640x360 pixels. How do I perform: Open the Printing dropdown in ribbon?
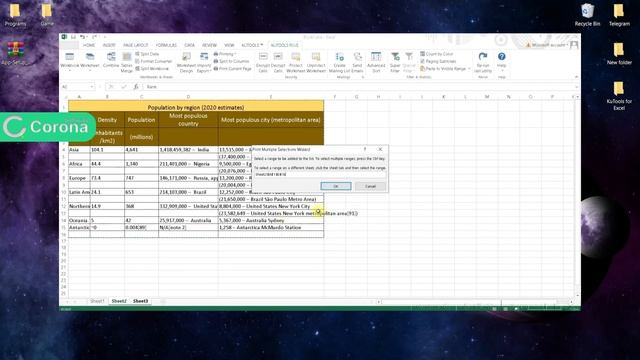click(x=225, y=54)
